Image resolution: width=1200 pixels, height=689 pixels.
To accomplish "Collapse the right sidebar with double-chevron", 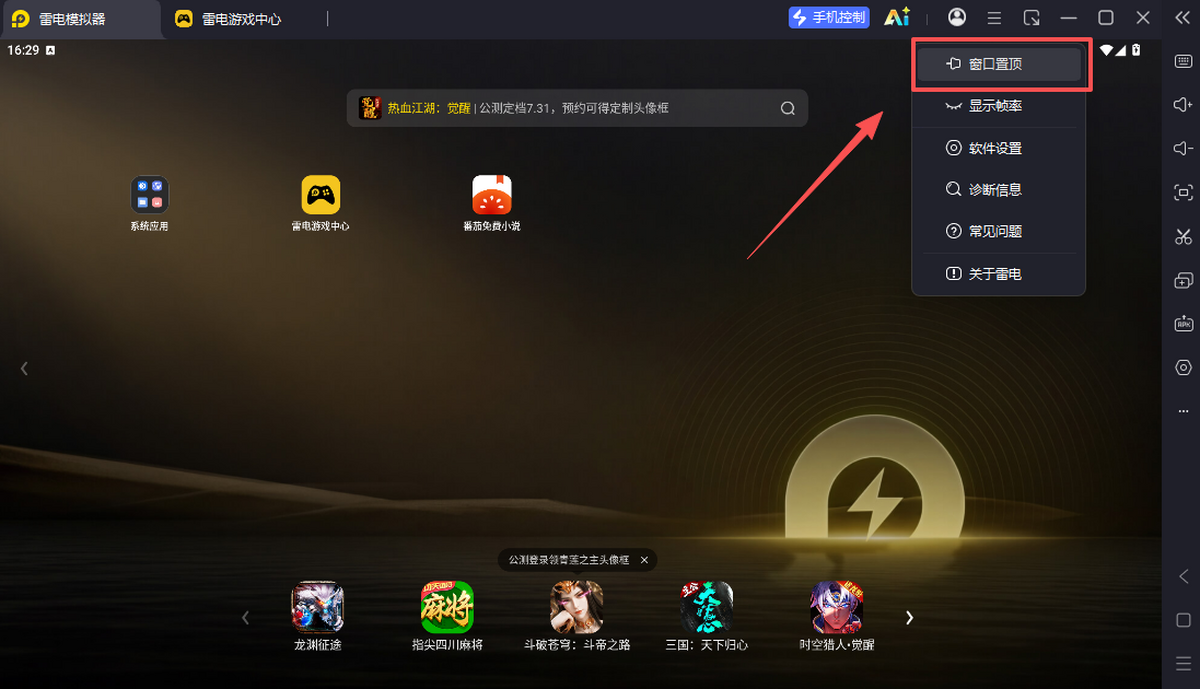I will pyautogui.click(x=1182, y=18).
